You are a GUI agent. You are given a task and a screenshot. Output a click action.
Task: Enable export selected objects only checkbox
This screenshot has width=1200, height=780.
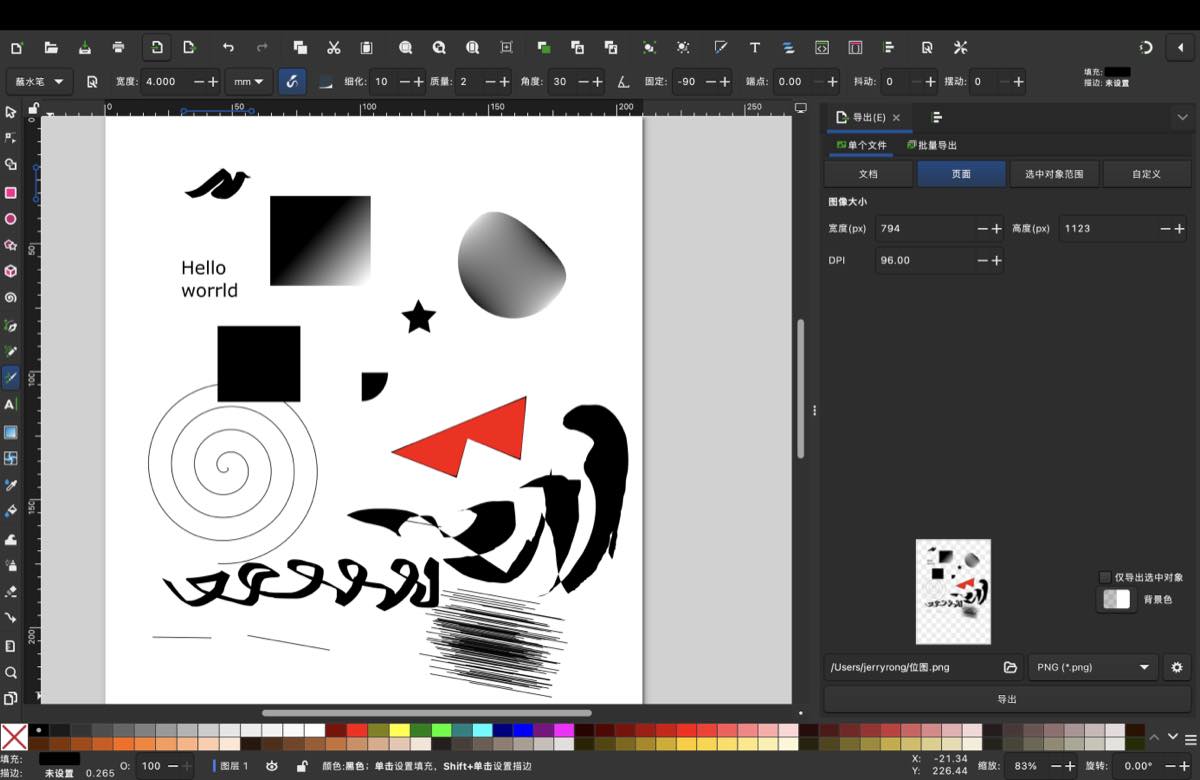coord(1105,577)
